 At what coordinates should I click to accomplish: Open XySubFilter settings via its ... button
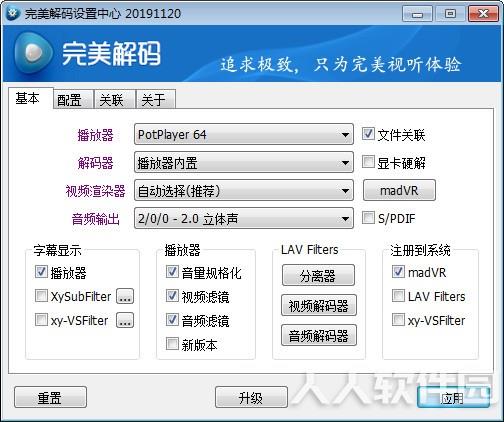tap(125, 296)
